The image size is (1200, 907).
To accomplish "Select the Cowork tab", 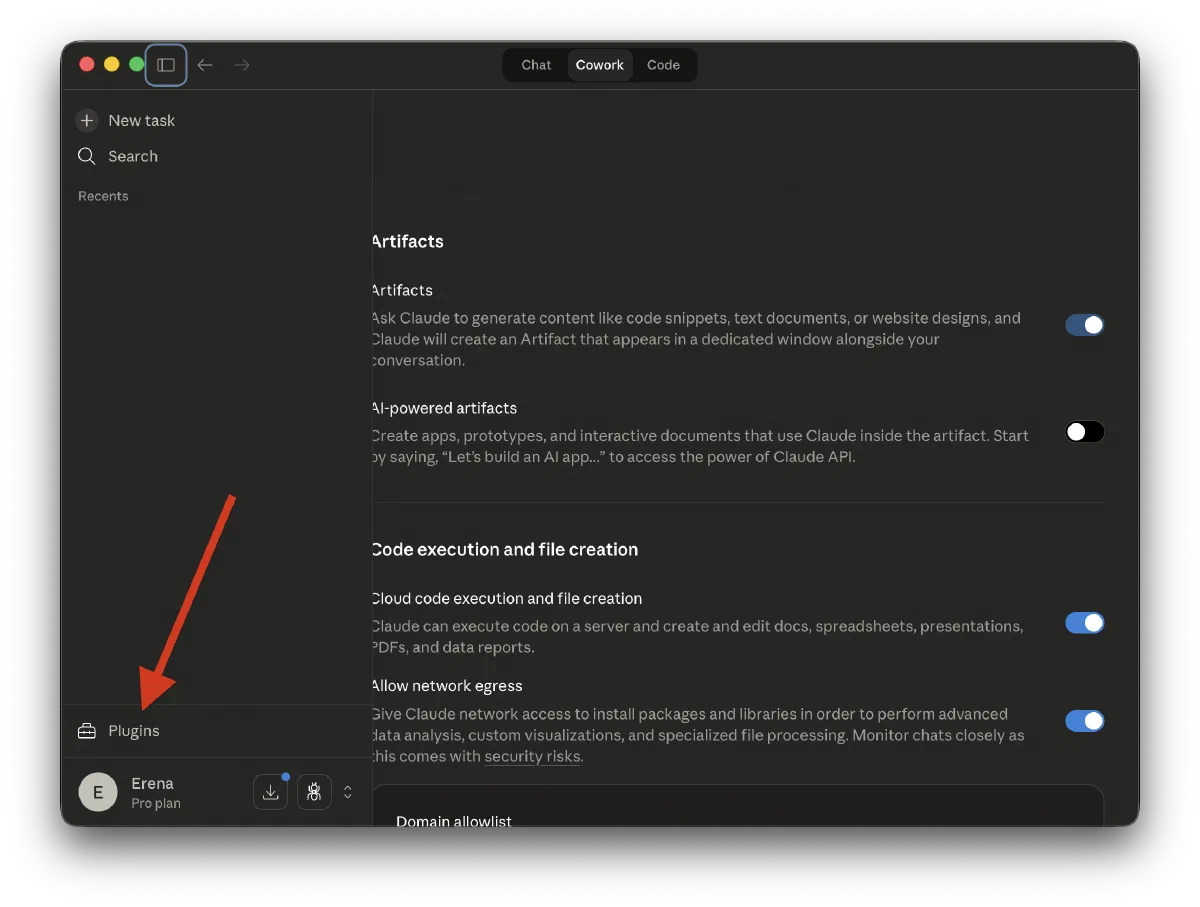I will 599,65.
